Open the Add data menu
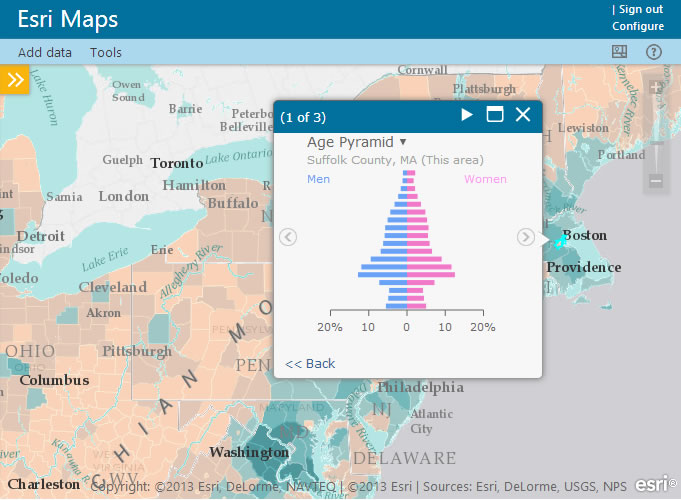 click(x=45, y=53)
